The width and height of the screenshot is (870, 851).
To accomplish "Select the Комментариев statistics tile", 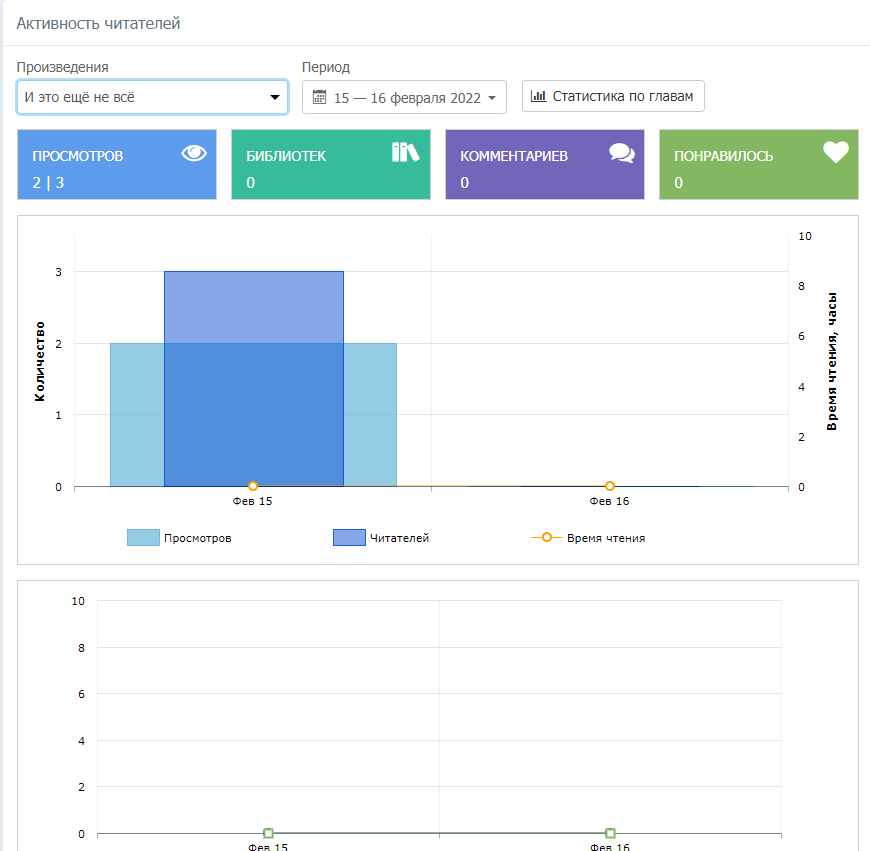I will [x=544, y=165].
